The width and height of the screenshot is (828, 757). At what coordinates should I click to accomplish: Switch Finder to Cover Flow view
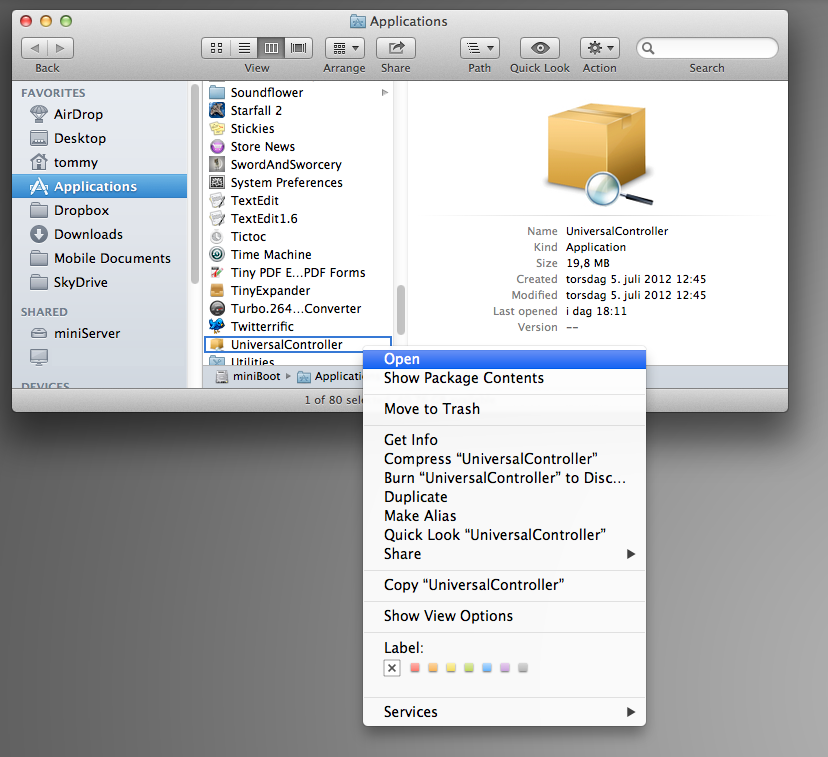[x=299, y=48]
